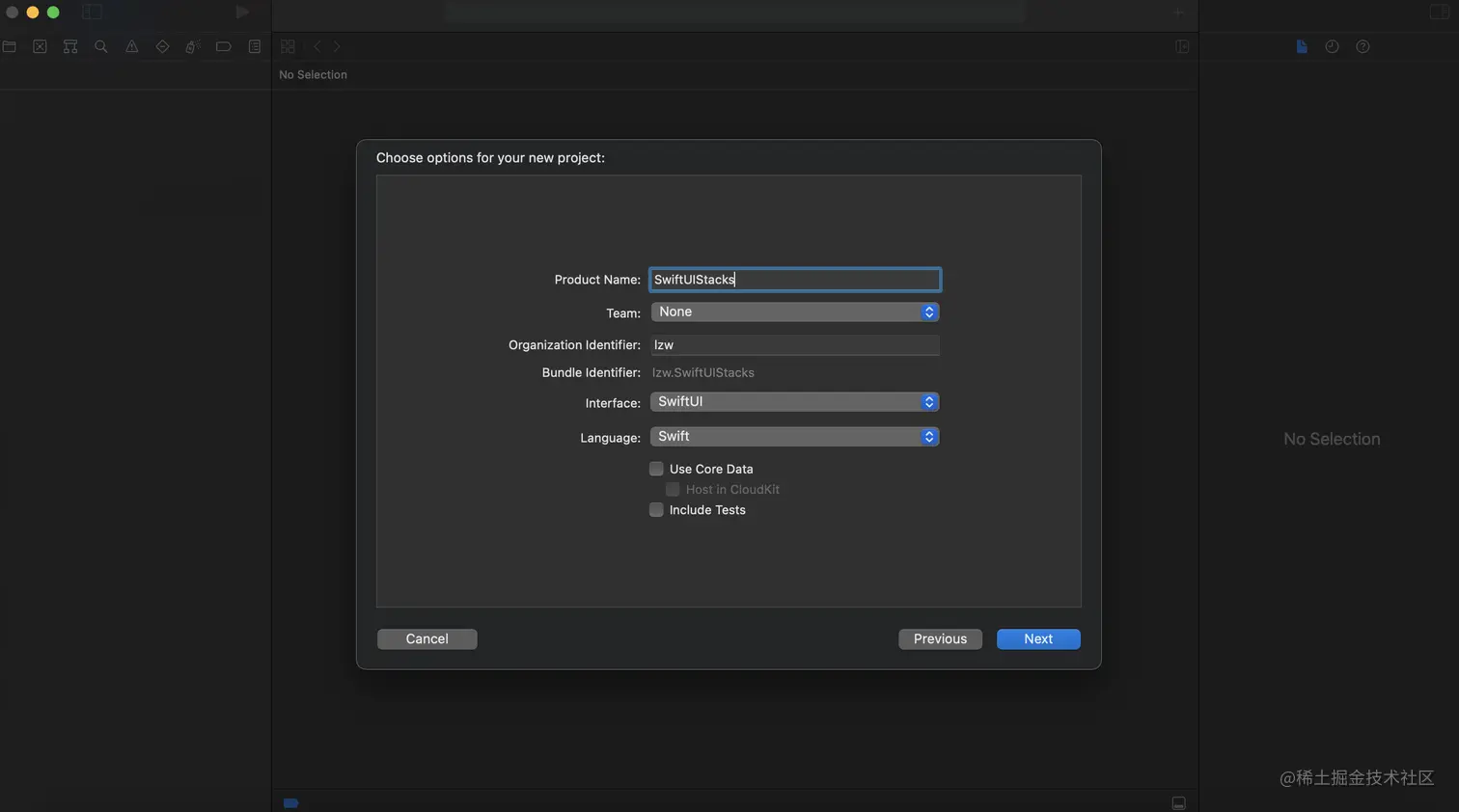Show the Quick Help inspector
The image size is (1459, 812).
coord(1363,46)
